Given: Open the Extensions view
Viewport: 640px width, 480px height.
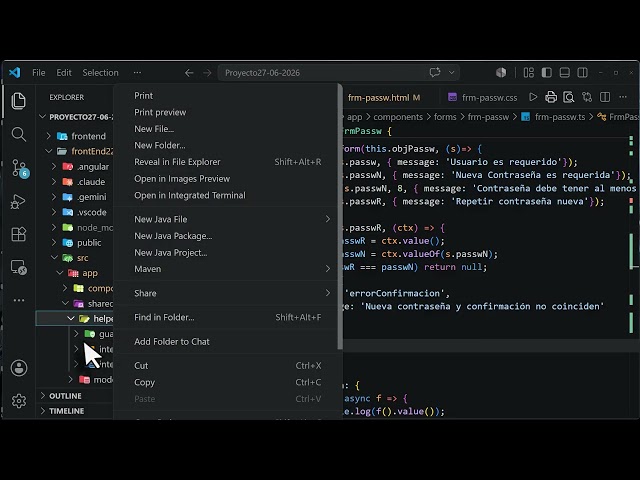Looking at the screenshot, I should pyautogui.click(x=18, y=234).
